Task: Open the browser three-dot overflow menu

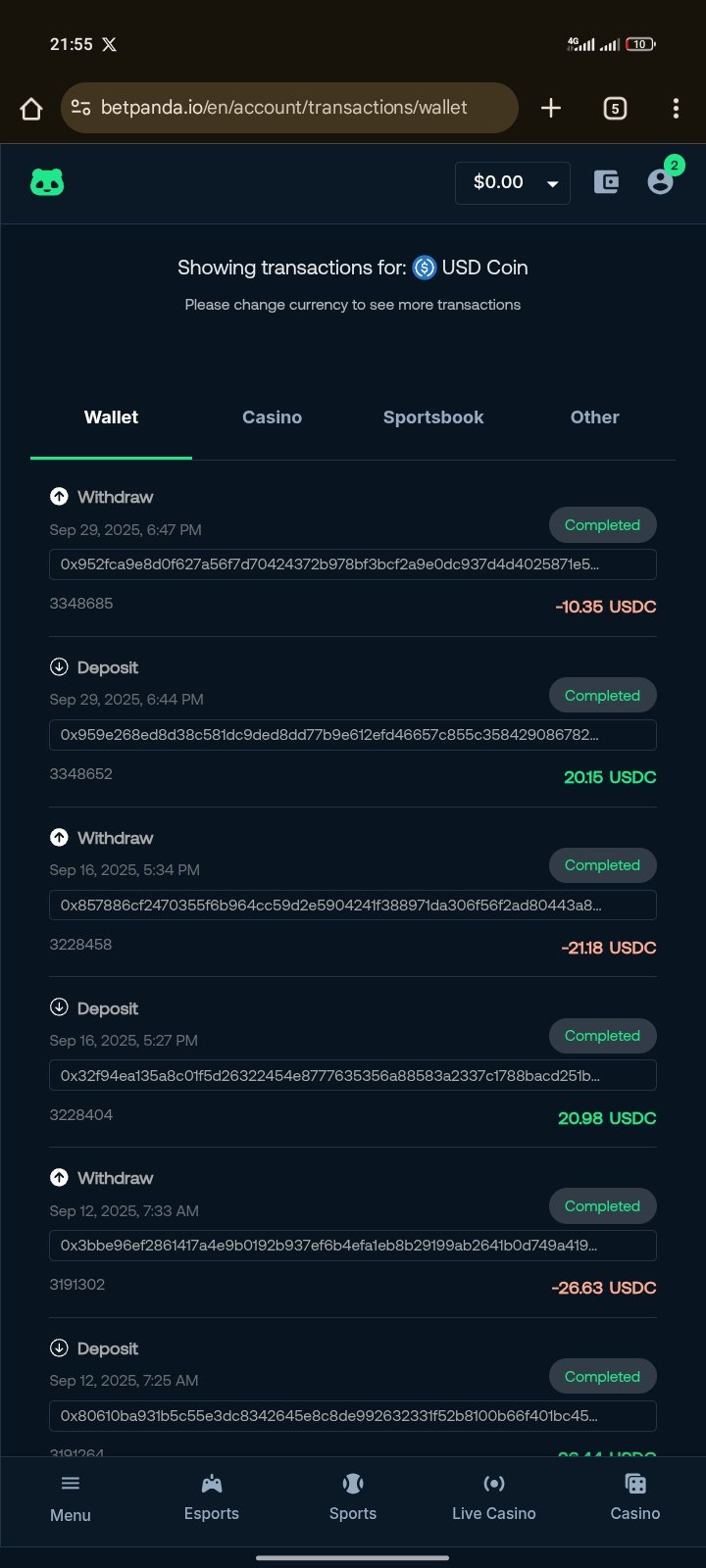Action: click(676, 108)
